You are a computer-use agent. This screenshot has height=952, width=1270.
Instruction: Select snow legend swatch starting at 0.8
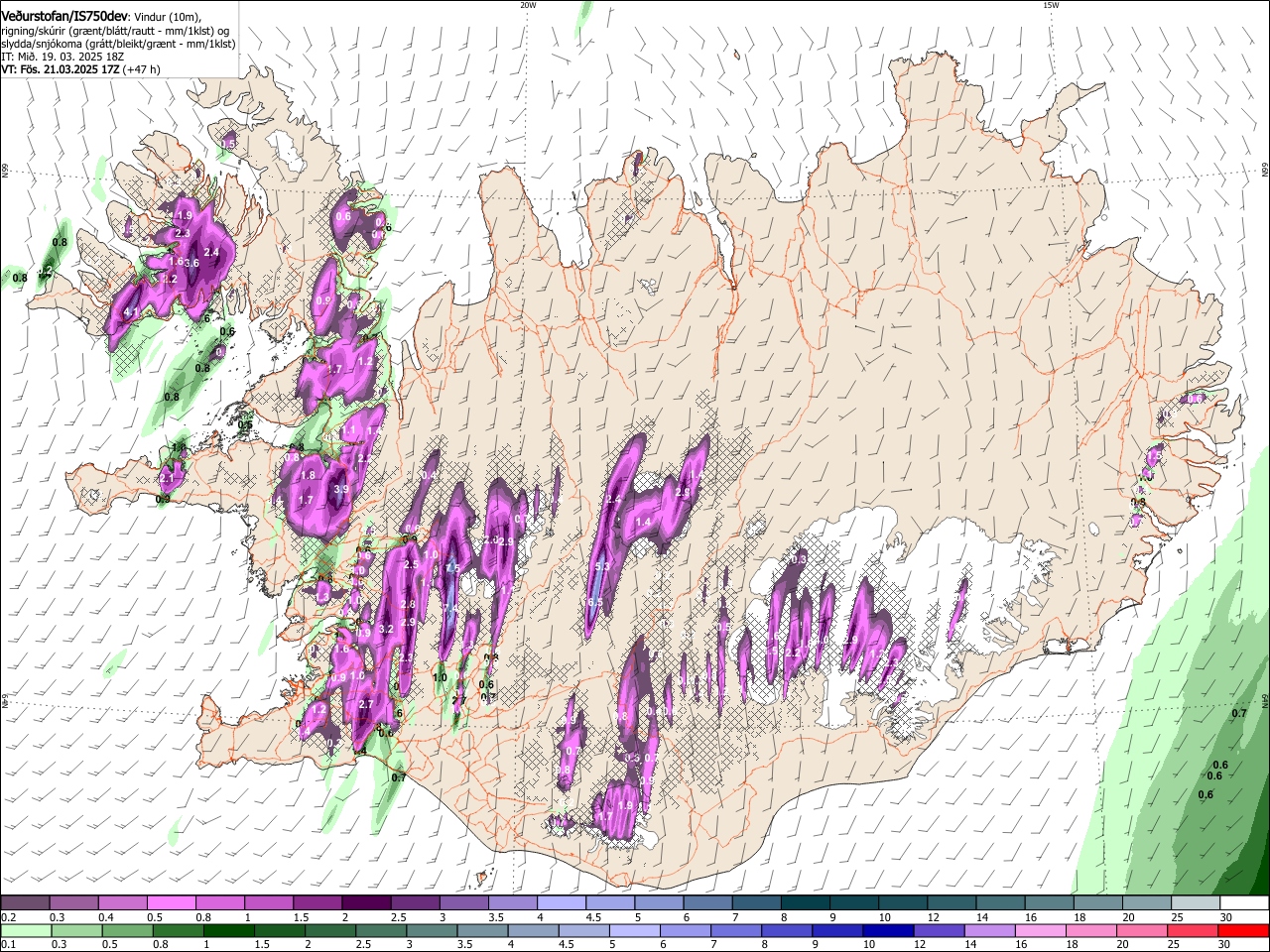pos(219,903)
